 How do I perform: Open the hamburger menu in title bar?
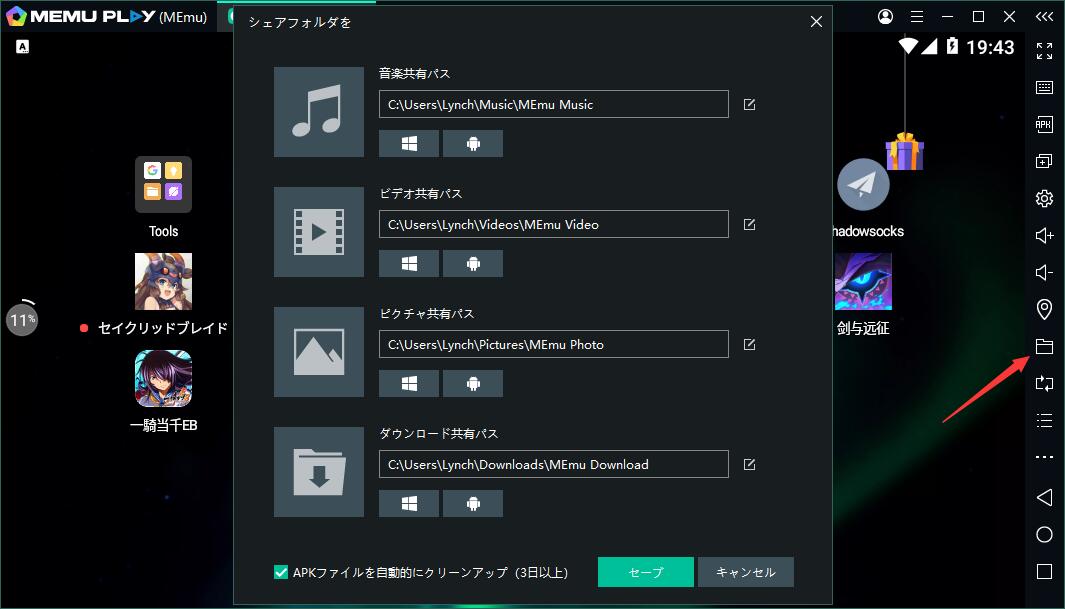pos(917,16)
